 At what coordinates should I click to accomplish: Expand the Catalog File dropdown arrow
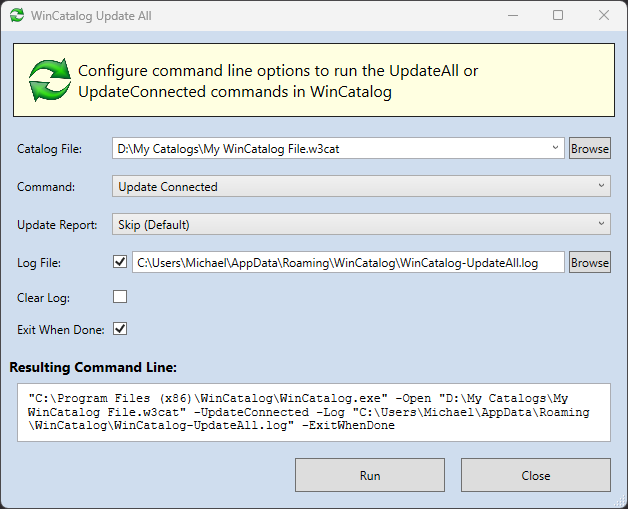[x=556, y=148]
